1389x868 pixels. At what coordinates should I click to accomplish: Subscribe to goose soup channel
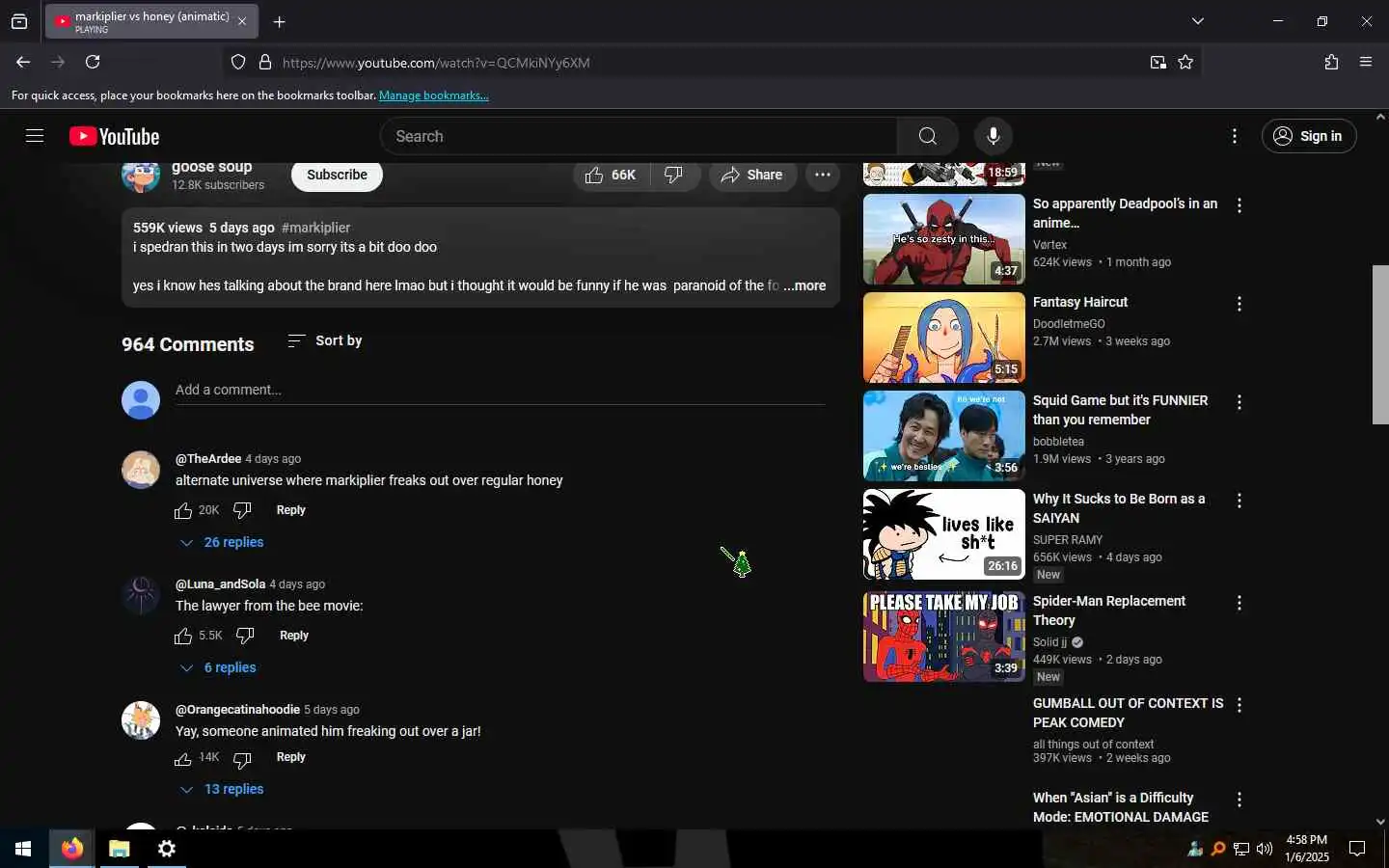tap(337, 175)
